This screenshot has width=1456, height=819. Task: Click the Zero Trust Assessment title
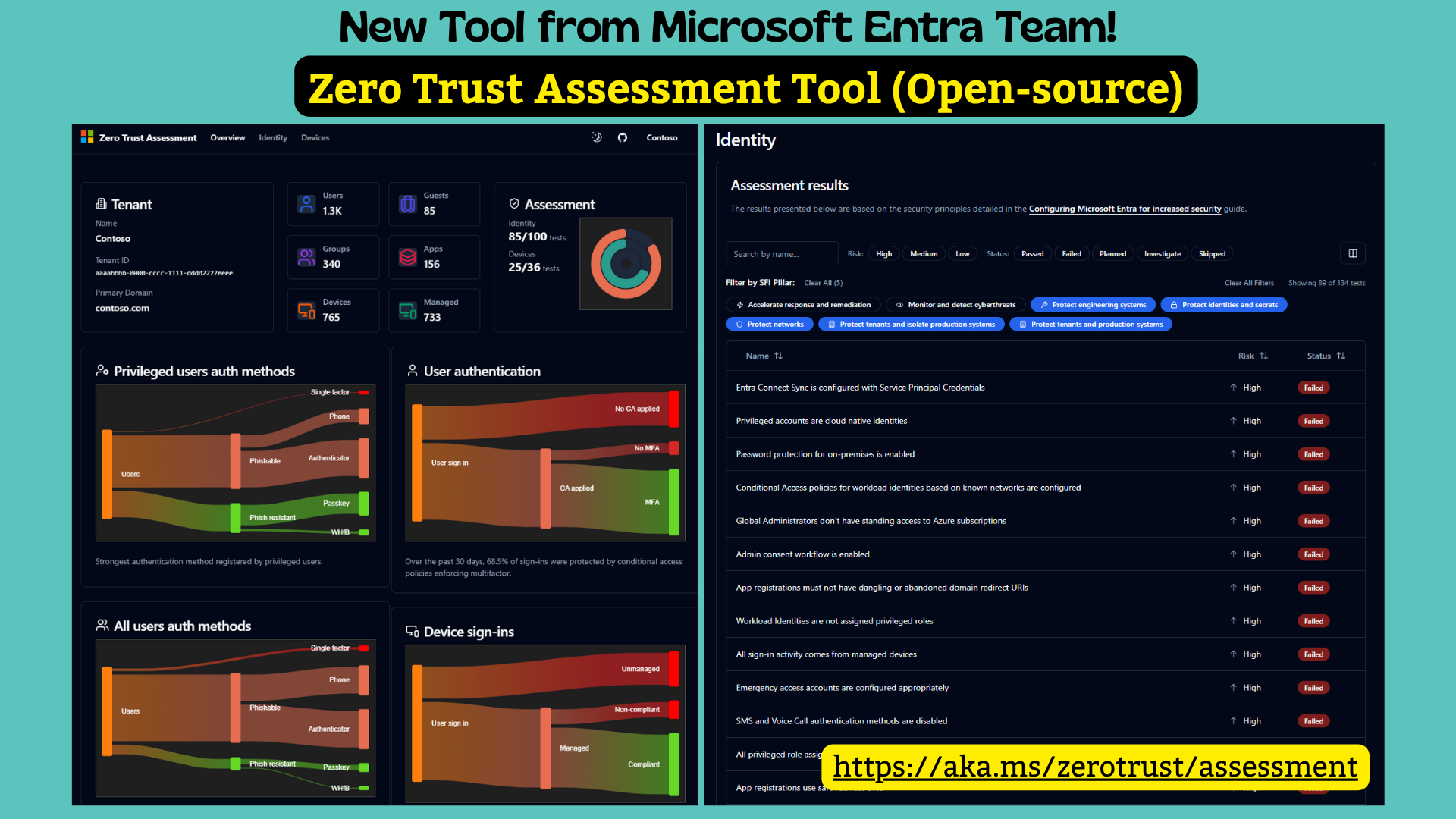click(148, 138)
